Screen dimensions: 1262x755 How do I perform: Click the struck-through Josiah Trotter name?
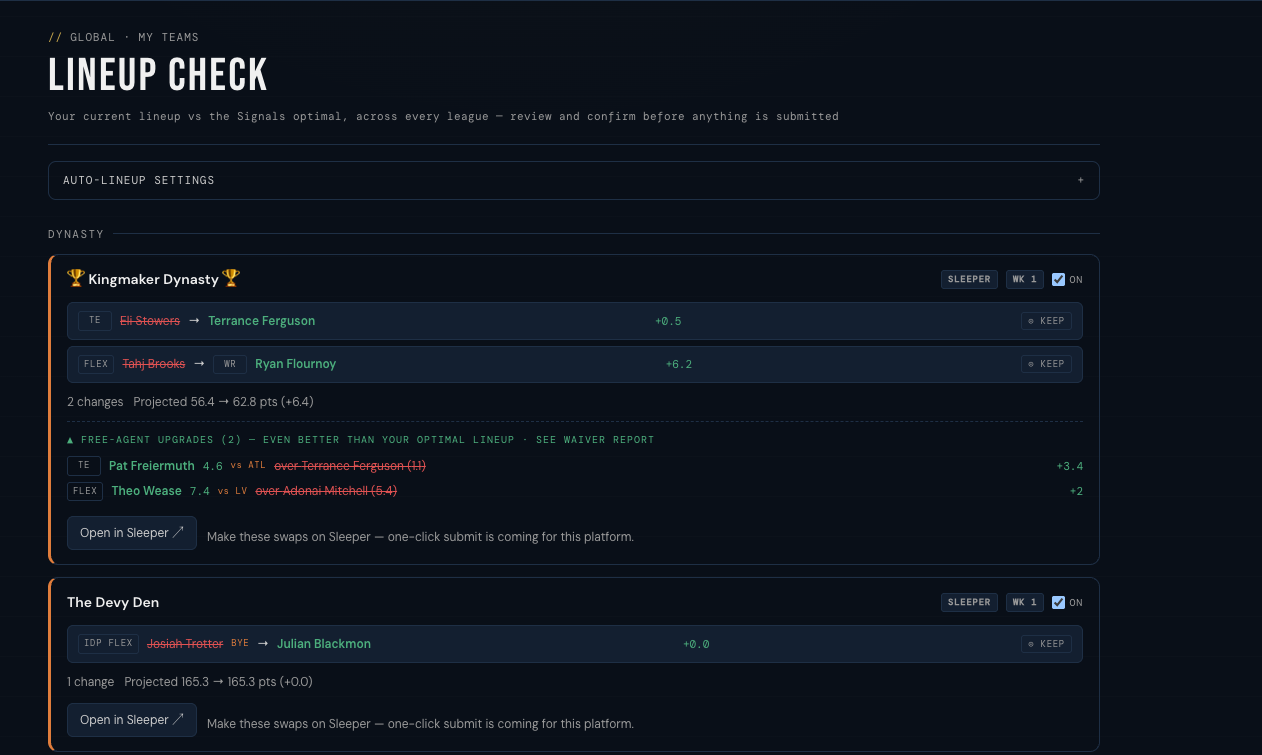pos(185,644)
